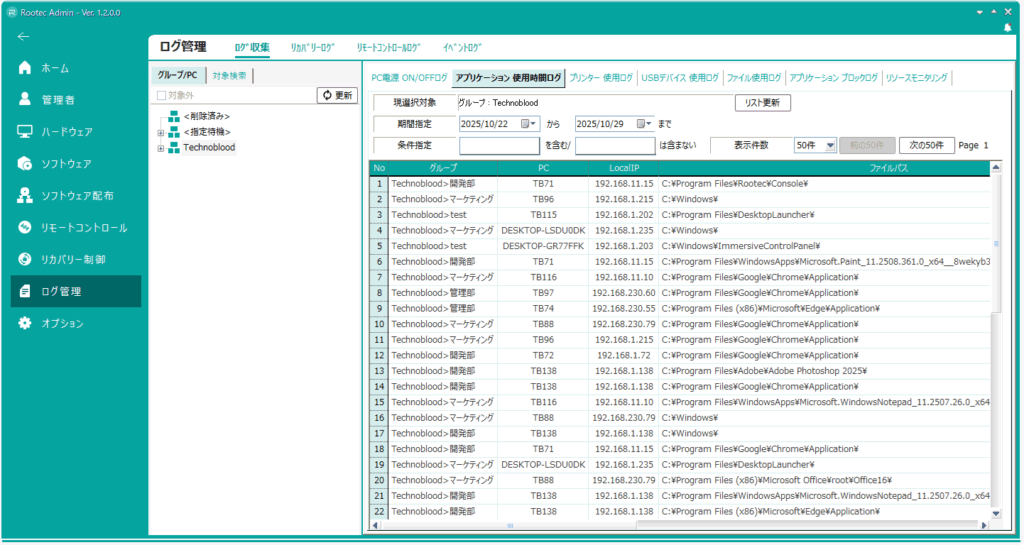Select the オプション gear icon
The width and height of the screenshot is (1024, 545).
[x=26, y=324]
